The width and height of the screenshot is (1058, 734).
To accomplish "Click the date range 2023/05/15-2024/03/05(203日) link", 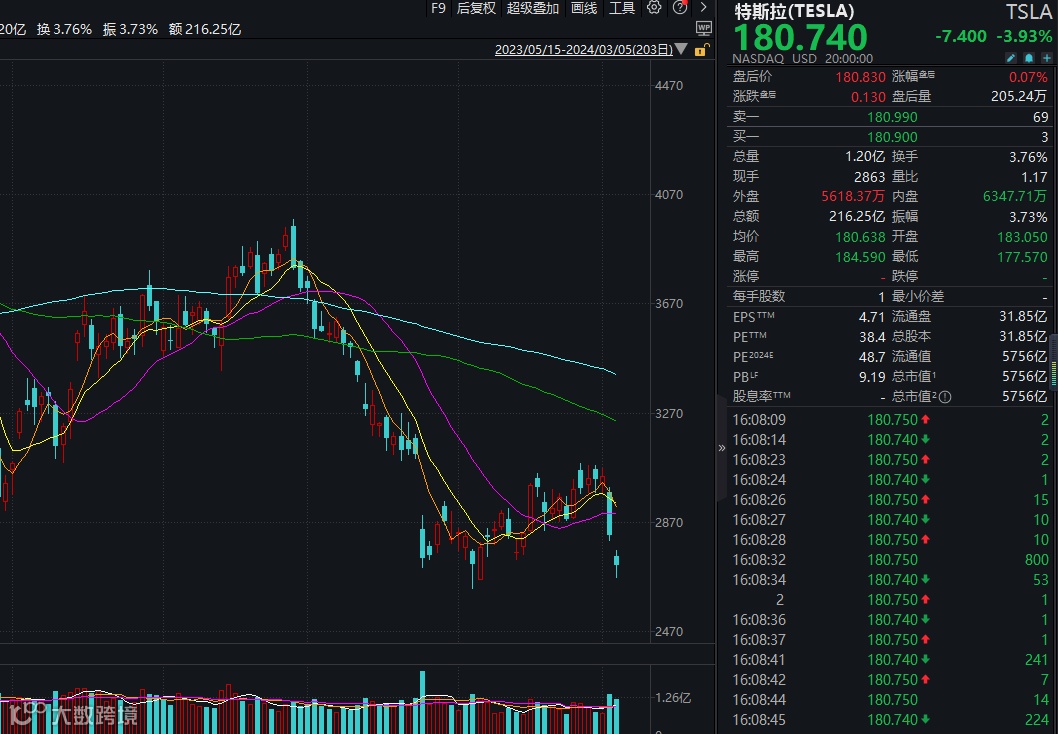I will pos(584,49).
